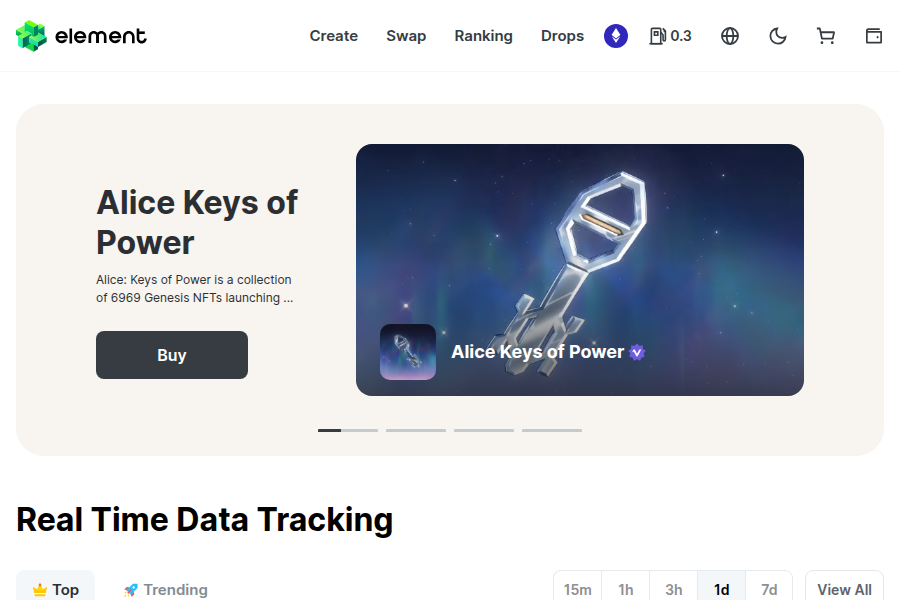The image size is (900, 600).
Task: Switch to the Trending tab
Action: [166, 589]
